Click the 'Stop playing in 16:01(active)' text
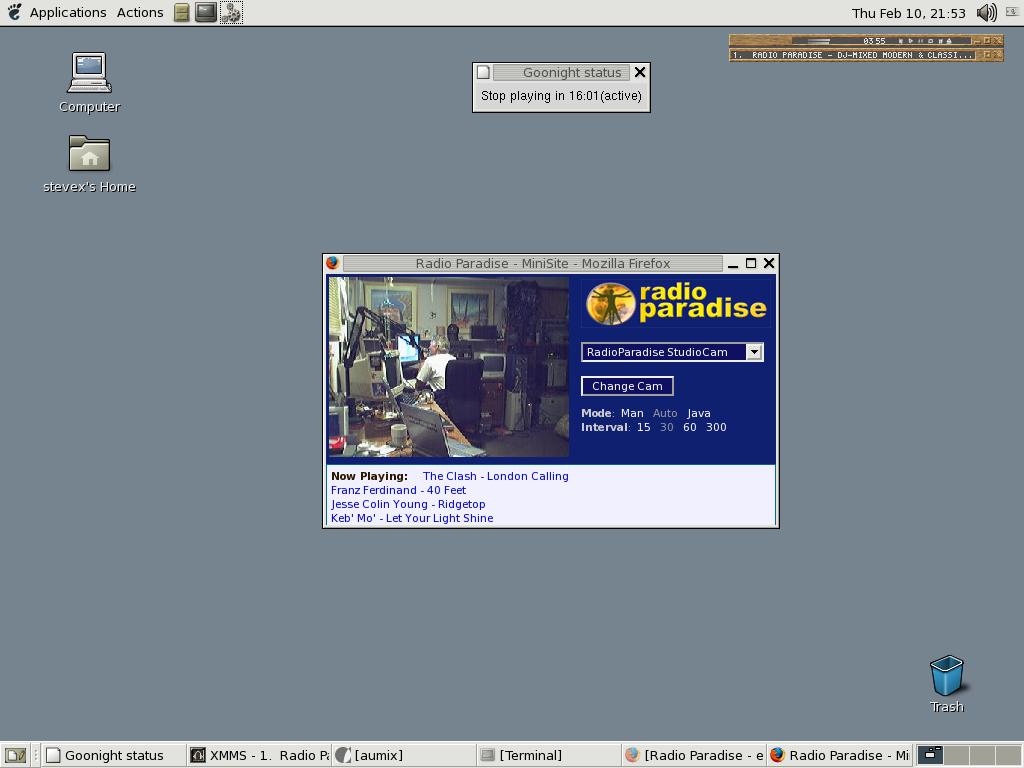The height and width of the screenshot is (768, 1024). [x=561, y=96]
